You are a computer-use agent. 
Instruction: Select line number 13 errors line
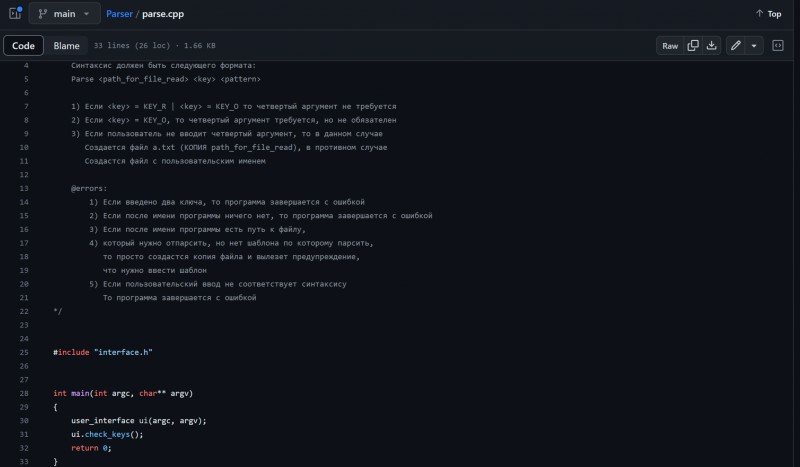click(24, 188)
